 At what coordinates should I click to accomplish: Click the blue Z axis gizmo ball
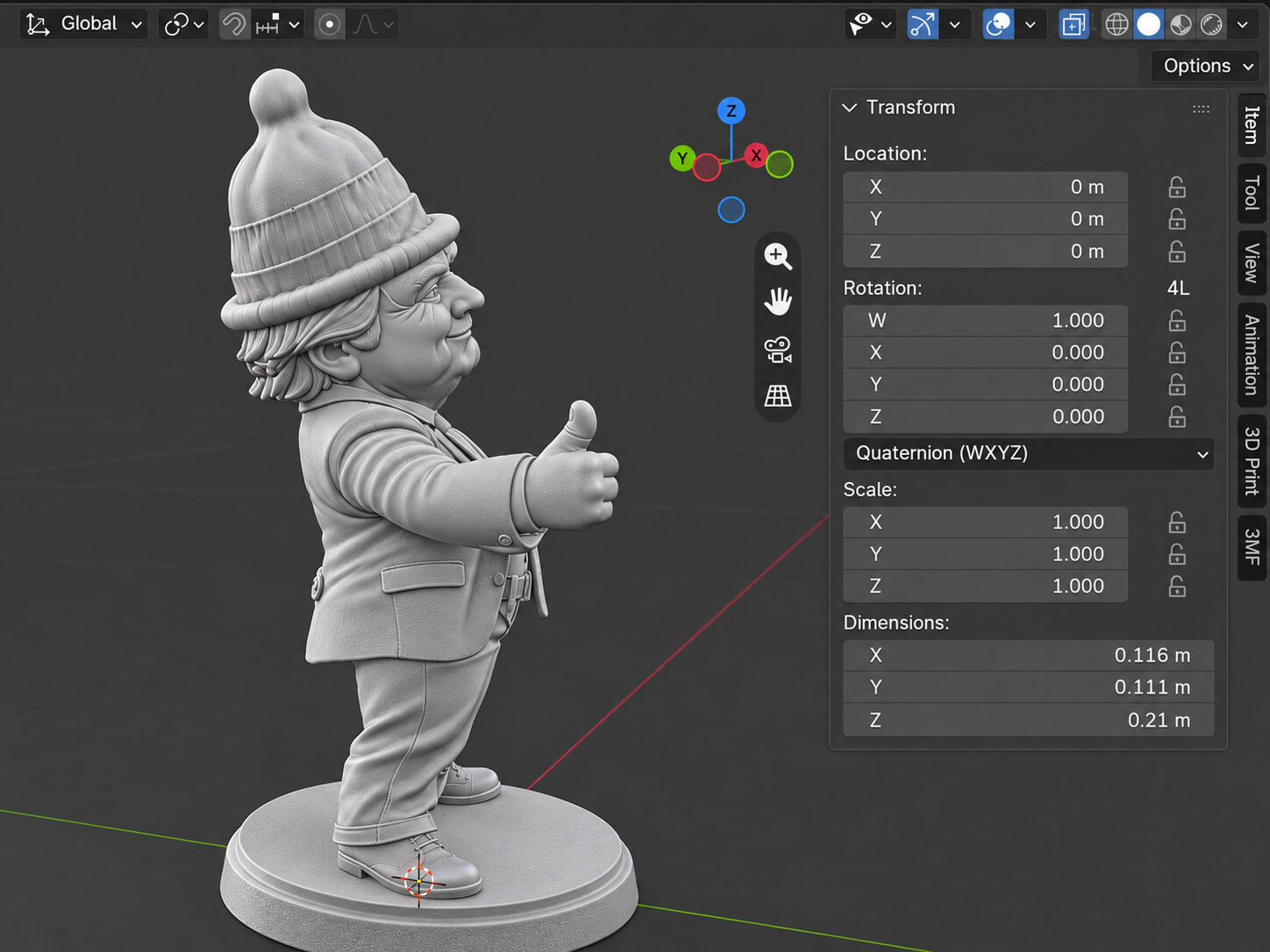point(731,110)
